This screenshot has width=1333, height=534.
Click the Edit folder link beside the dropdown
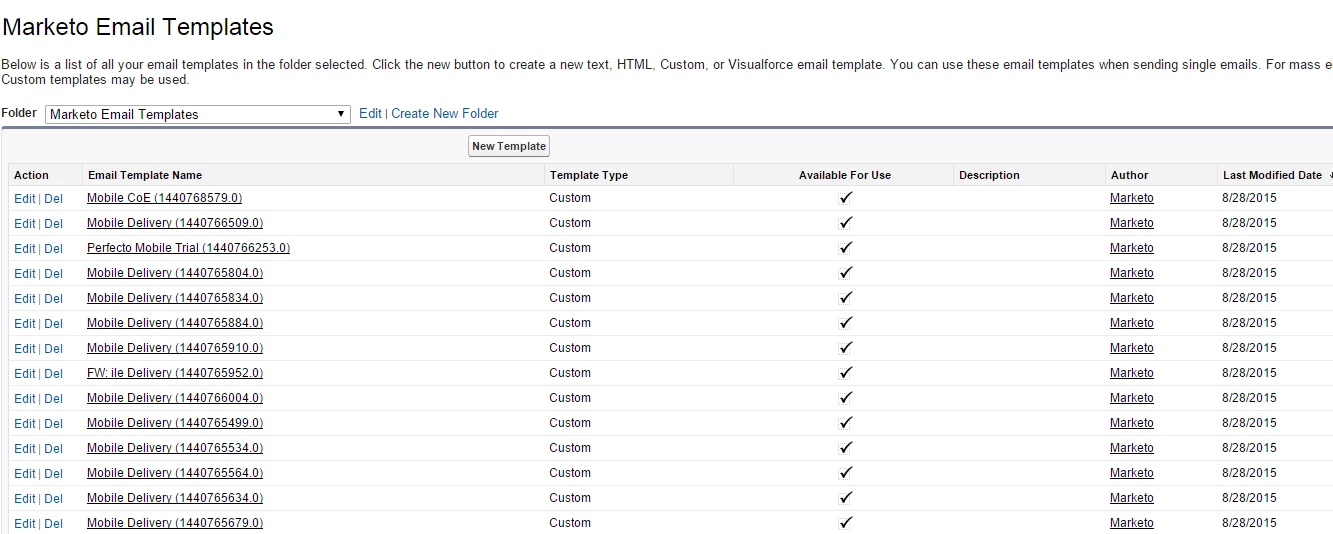point(370,114)
